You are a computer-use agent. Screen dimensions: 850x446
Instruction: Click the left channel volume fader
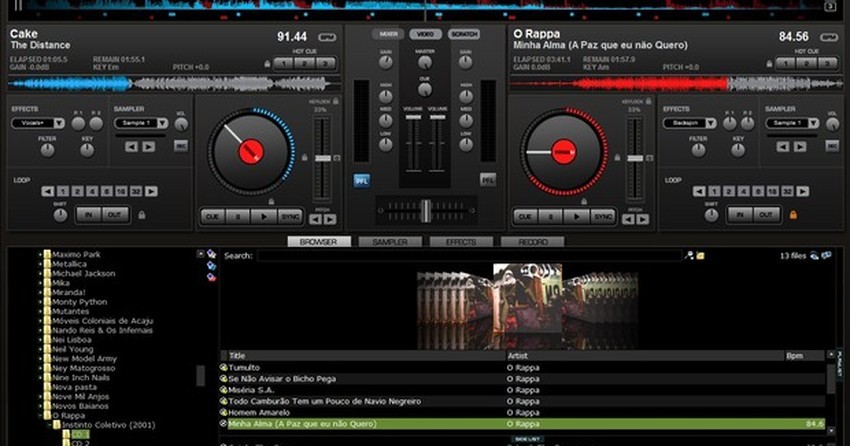413,117
